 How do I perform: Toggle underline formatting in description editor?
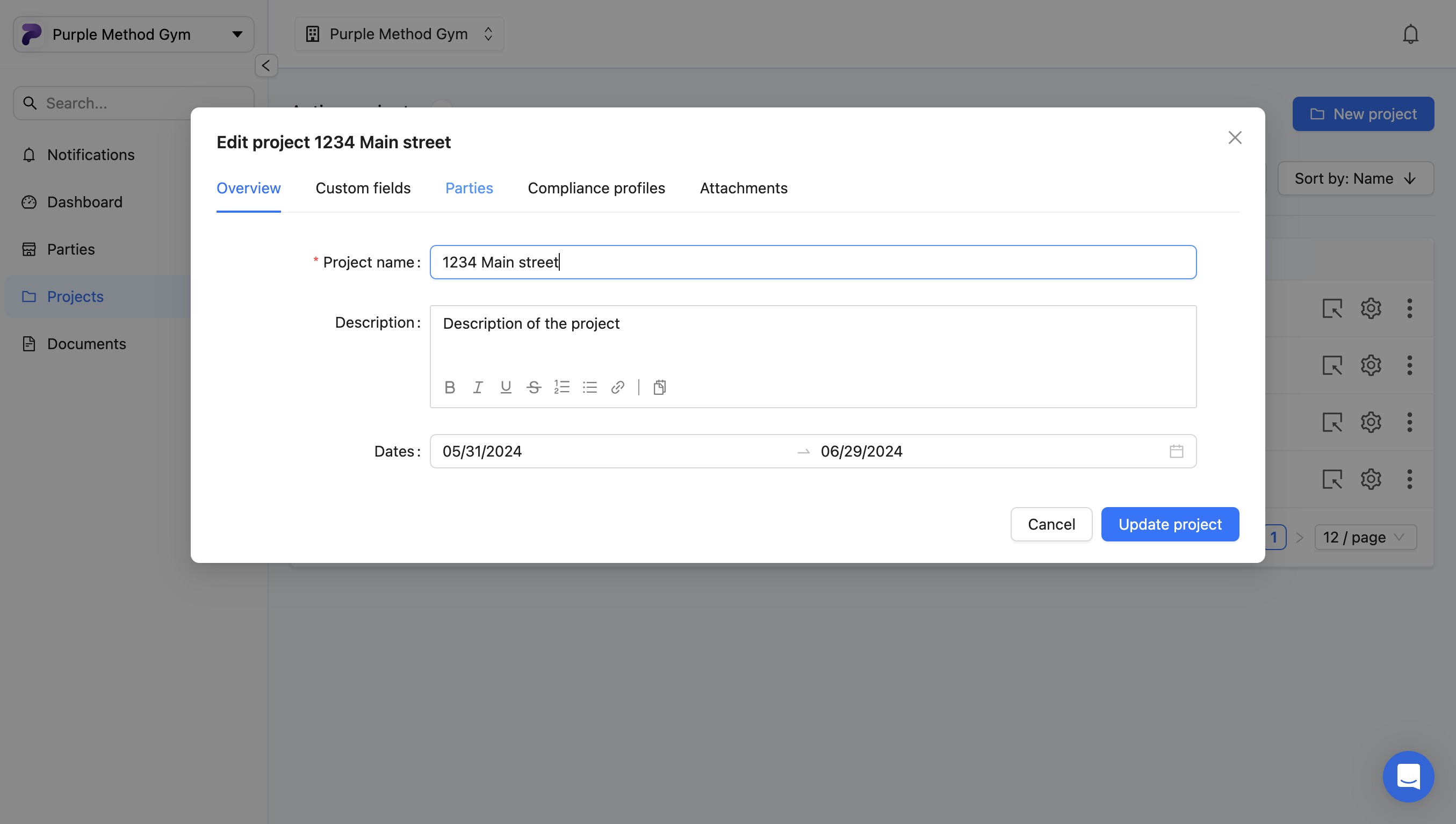pyautogui.click(x=506, y=388)
